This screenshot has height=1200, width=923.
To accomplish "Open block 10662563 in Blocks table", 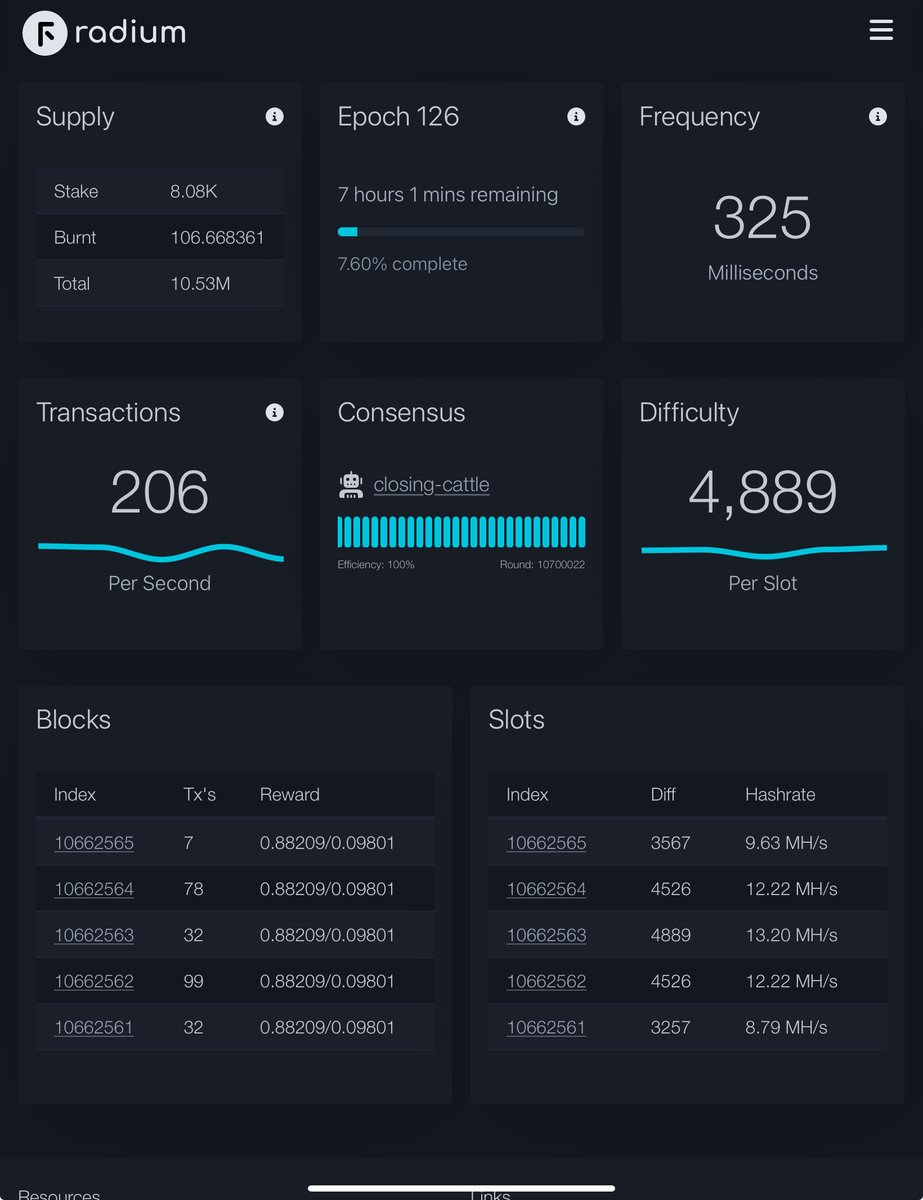I will point(94,935).
